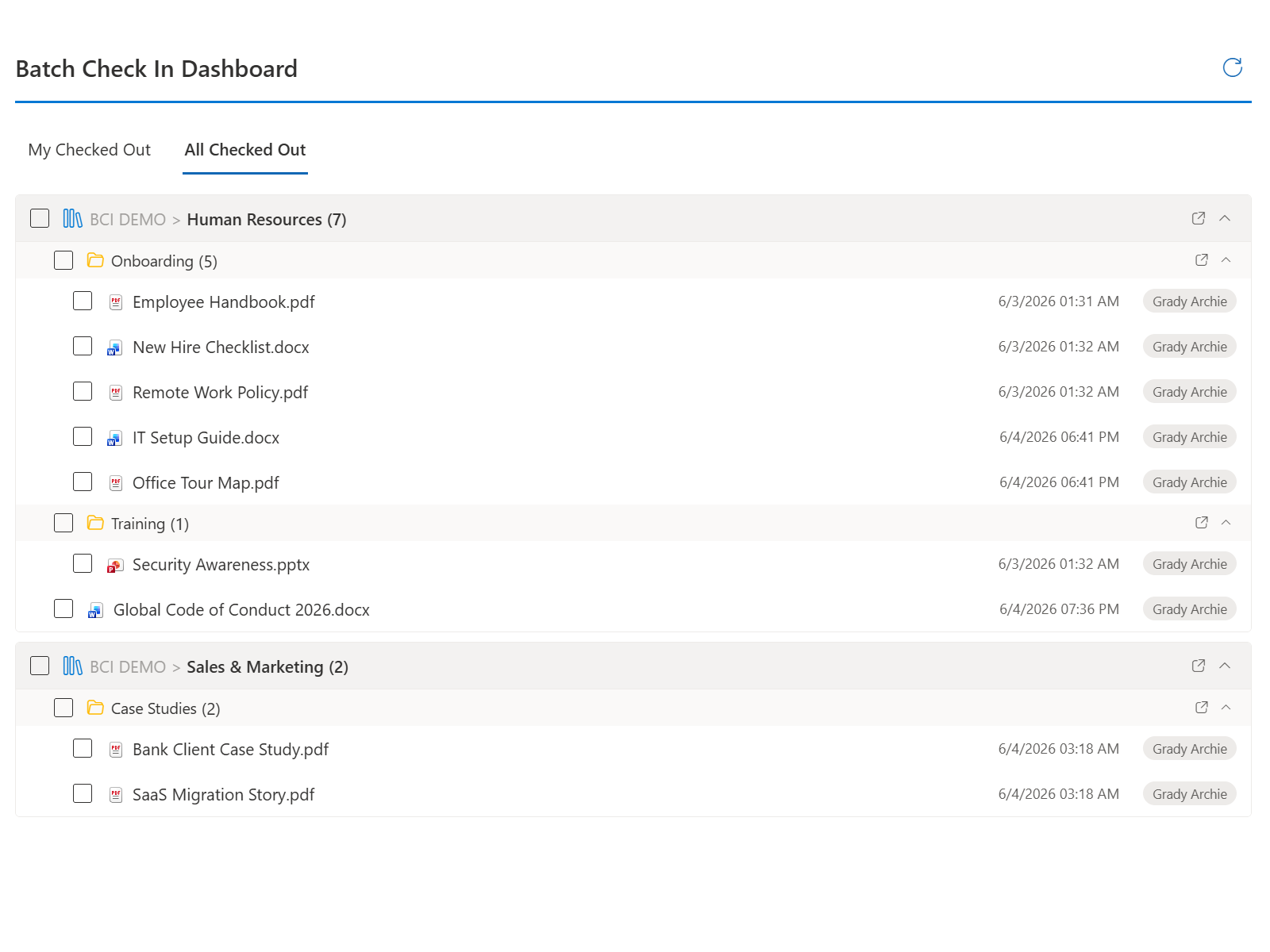This screenshot has width=1270, height=952.
Task: Open Training folder in new window
Action: click(x=1202, y=522)
